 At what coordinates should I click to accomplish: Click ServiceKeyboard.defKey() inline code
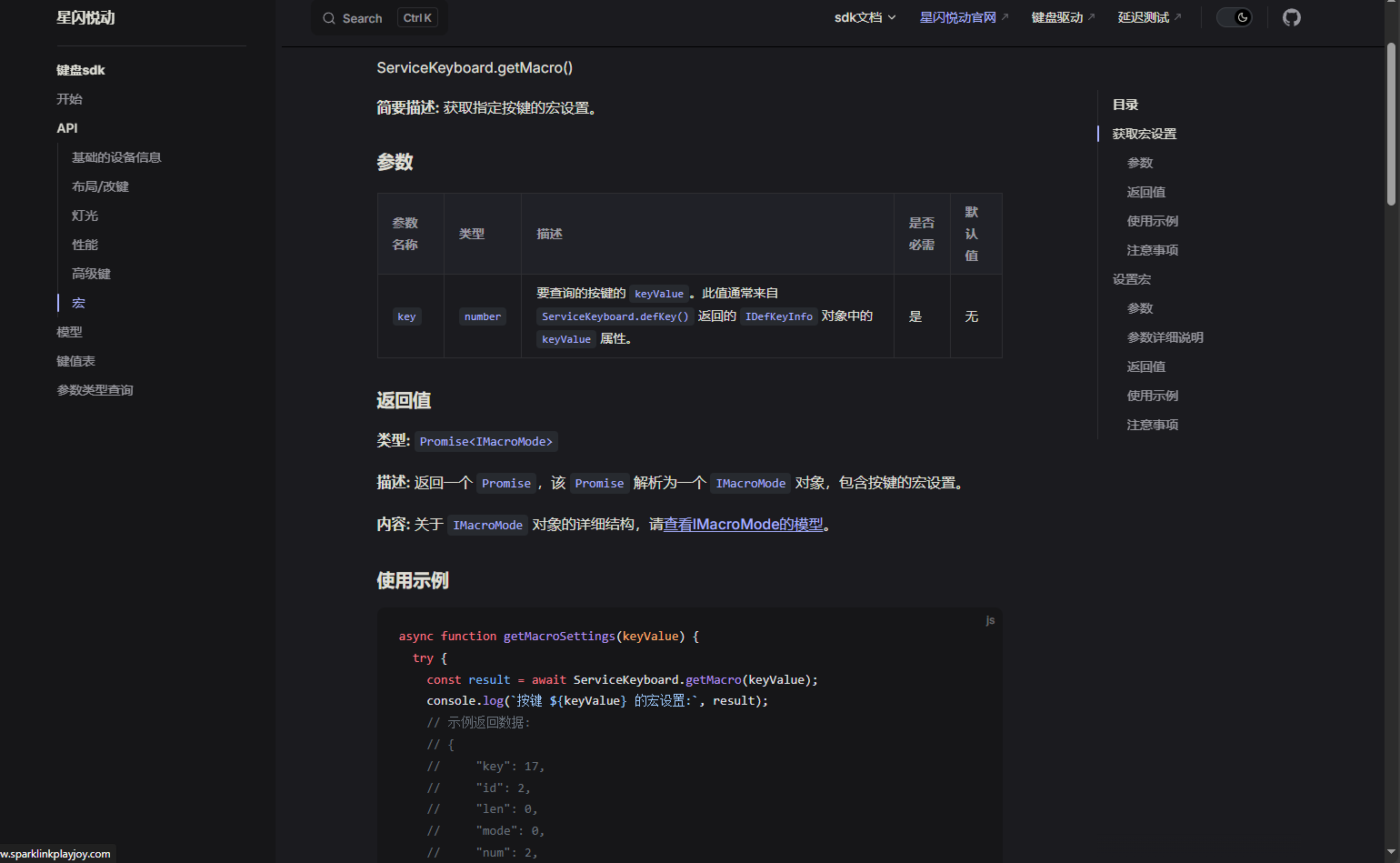[615, 316]
